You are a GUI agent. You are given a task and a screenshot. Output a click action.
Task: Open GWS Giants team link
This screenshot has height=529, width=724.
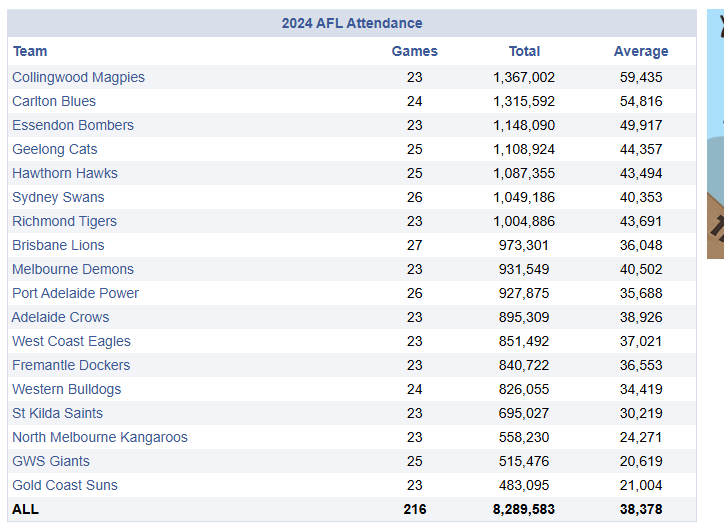point(51,461)
